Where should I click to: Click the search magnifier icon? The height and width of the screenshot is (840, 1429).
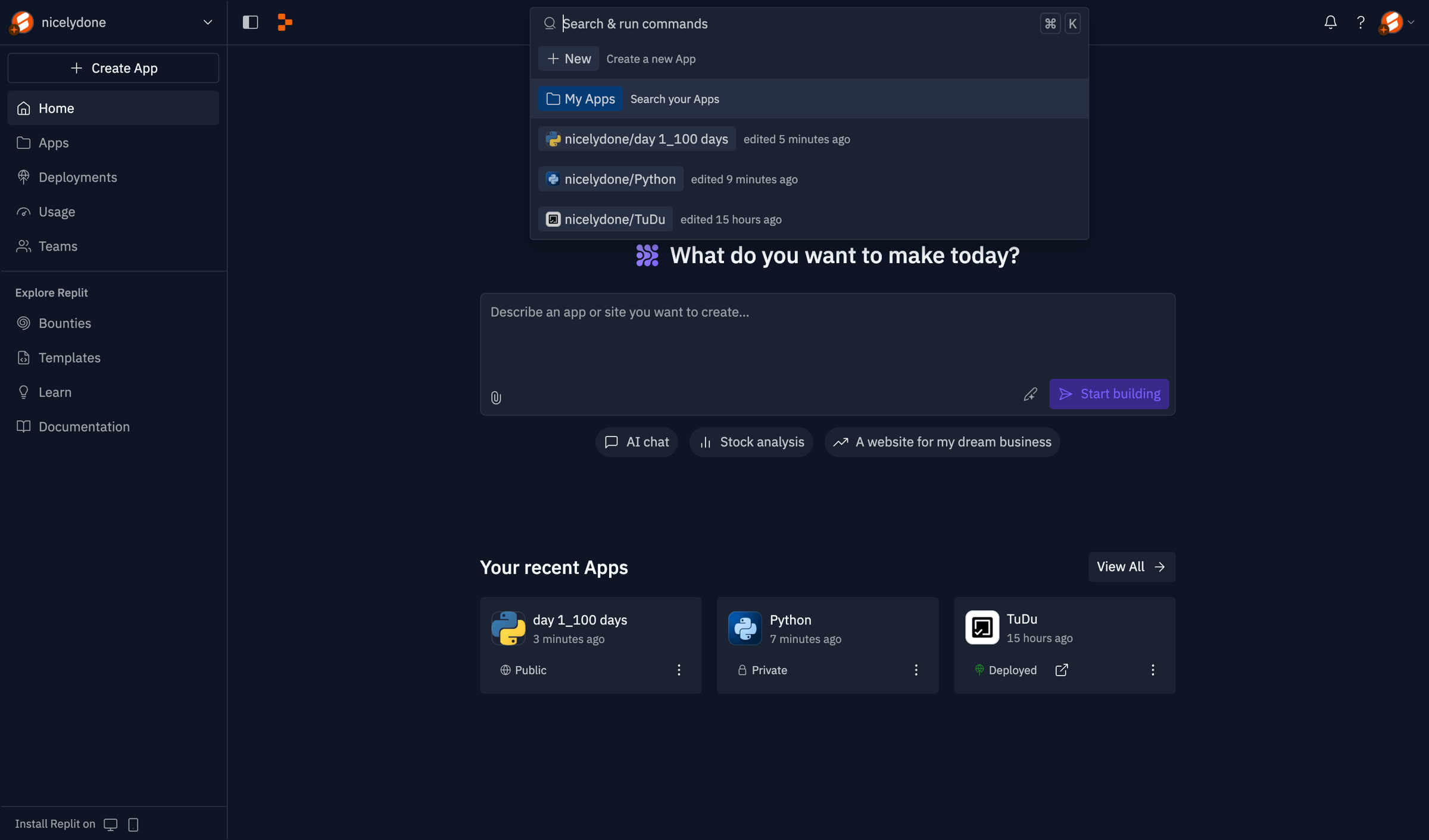point(550,23)
